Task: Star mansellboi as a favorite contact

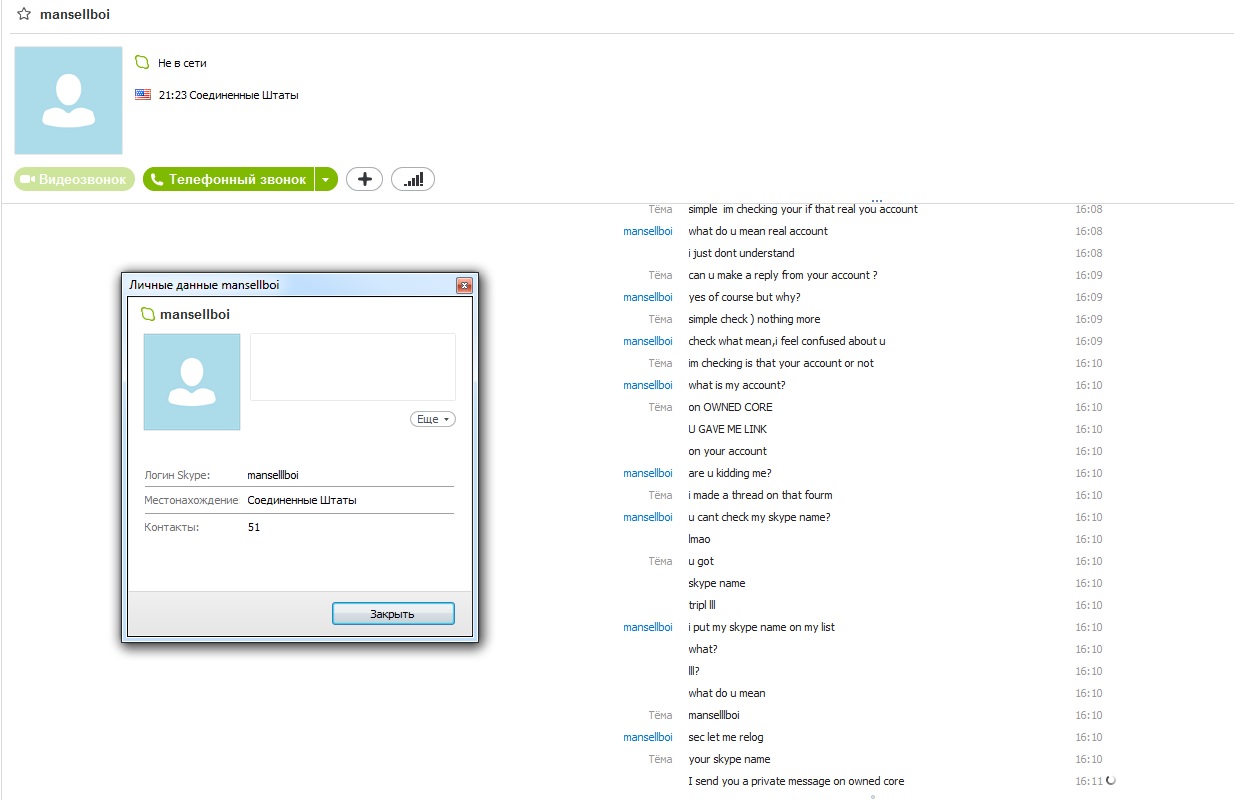Action: click(24, 15)
